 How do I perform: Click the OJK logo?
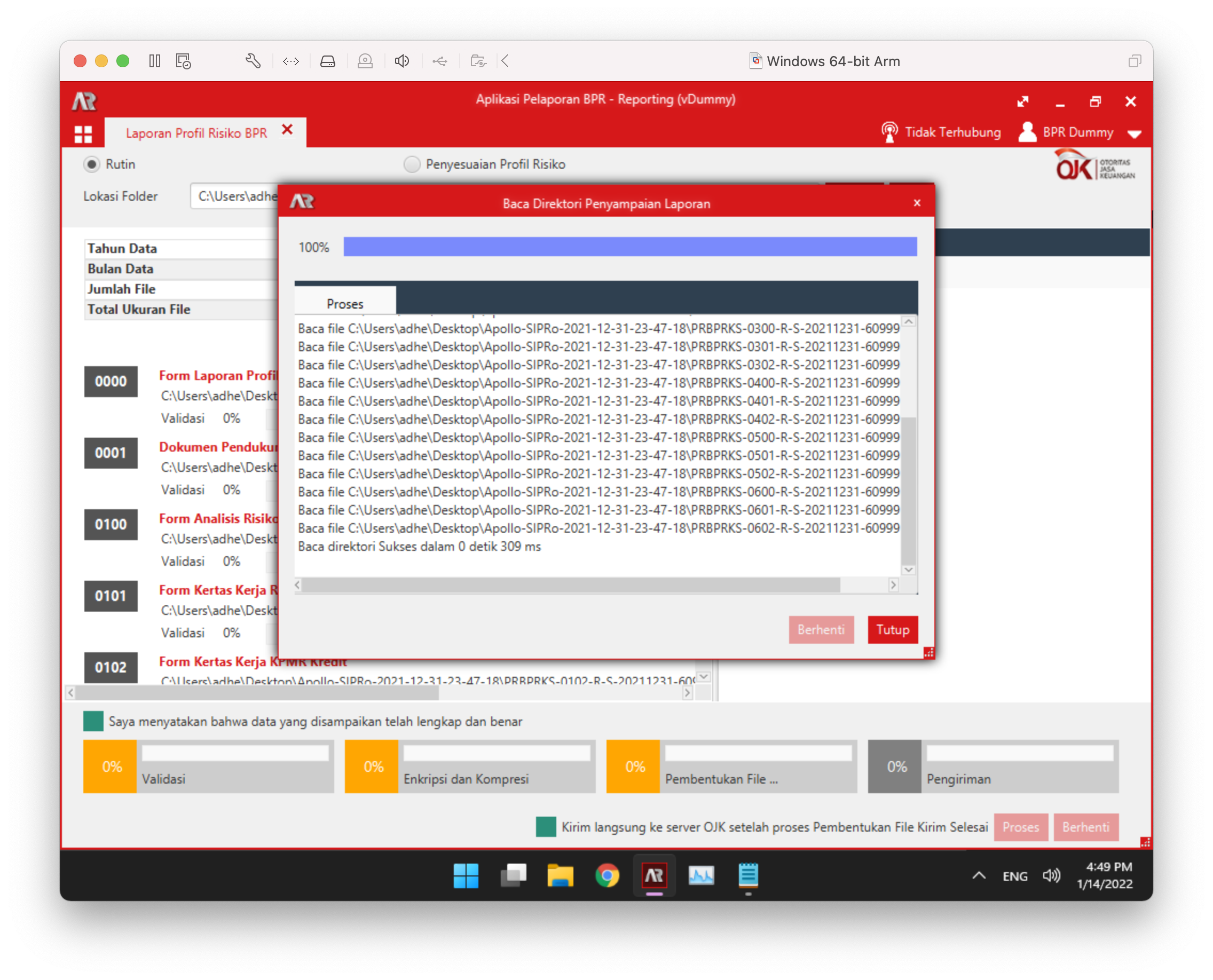[1094, 165]
